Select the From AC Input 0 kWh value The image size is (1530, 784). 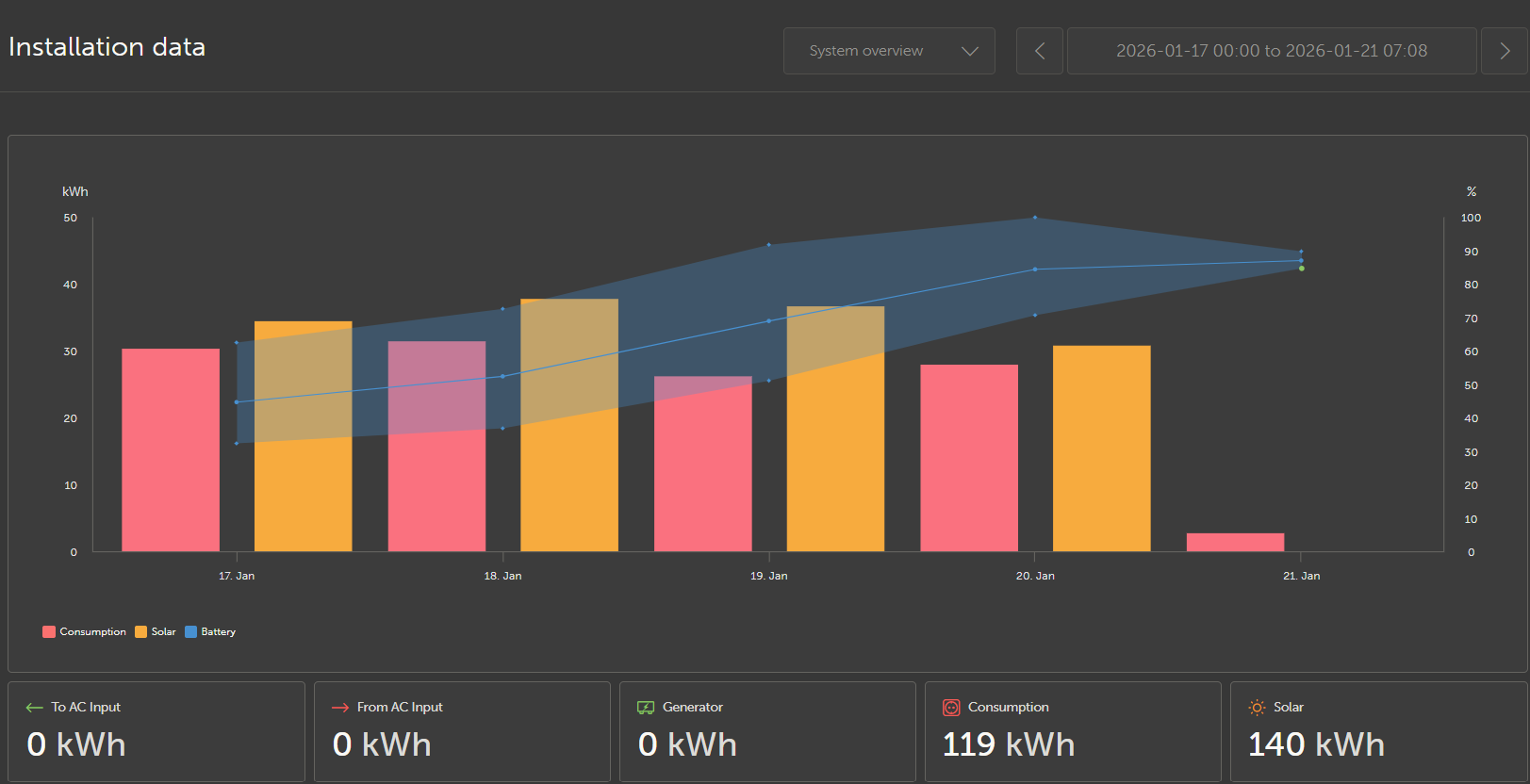coord(382,744)
